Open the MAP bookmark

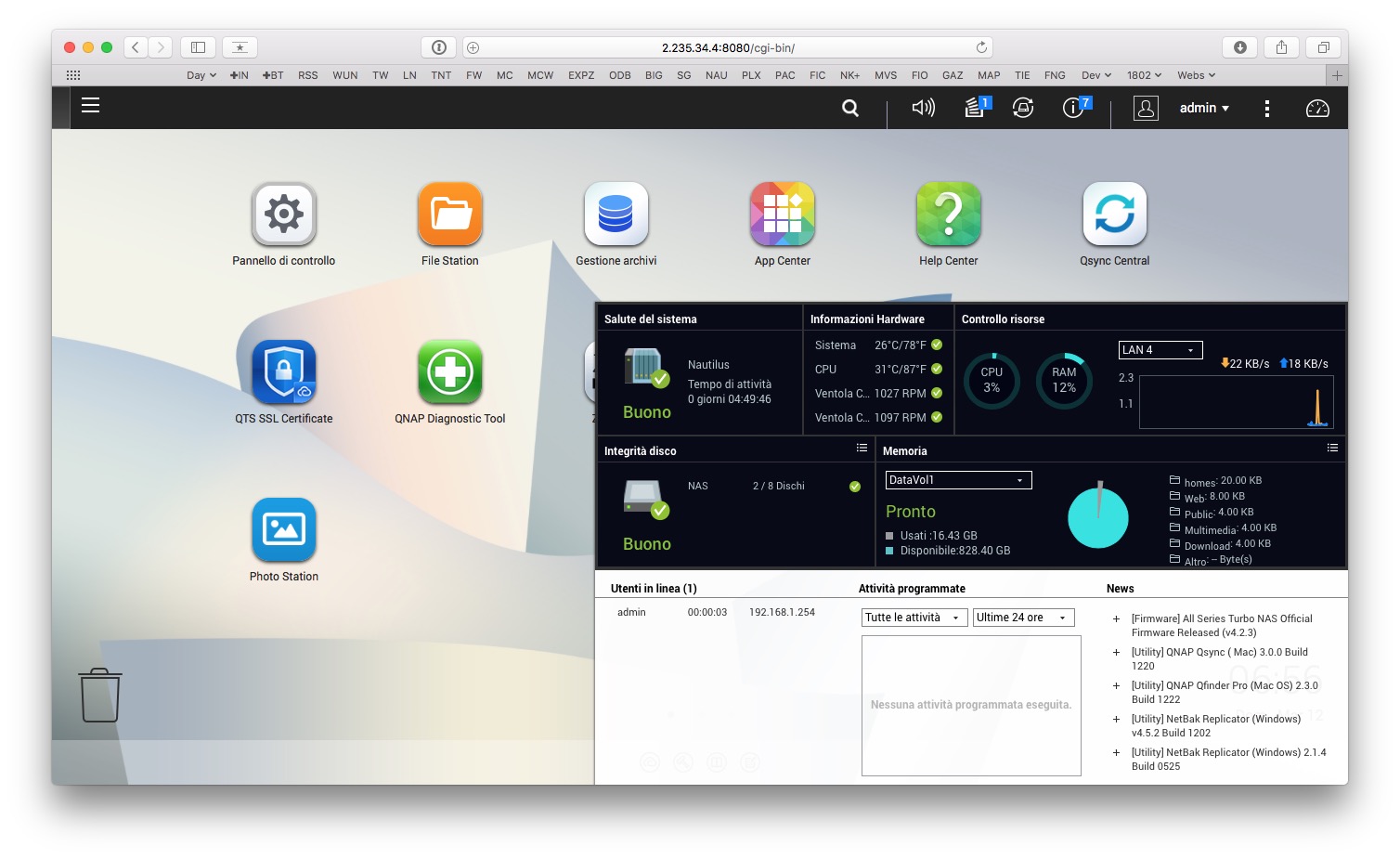click(x=990, y=75)
